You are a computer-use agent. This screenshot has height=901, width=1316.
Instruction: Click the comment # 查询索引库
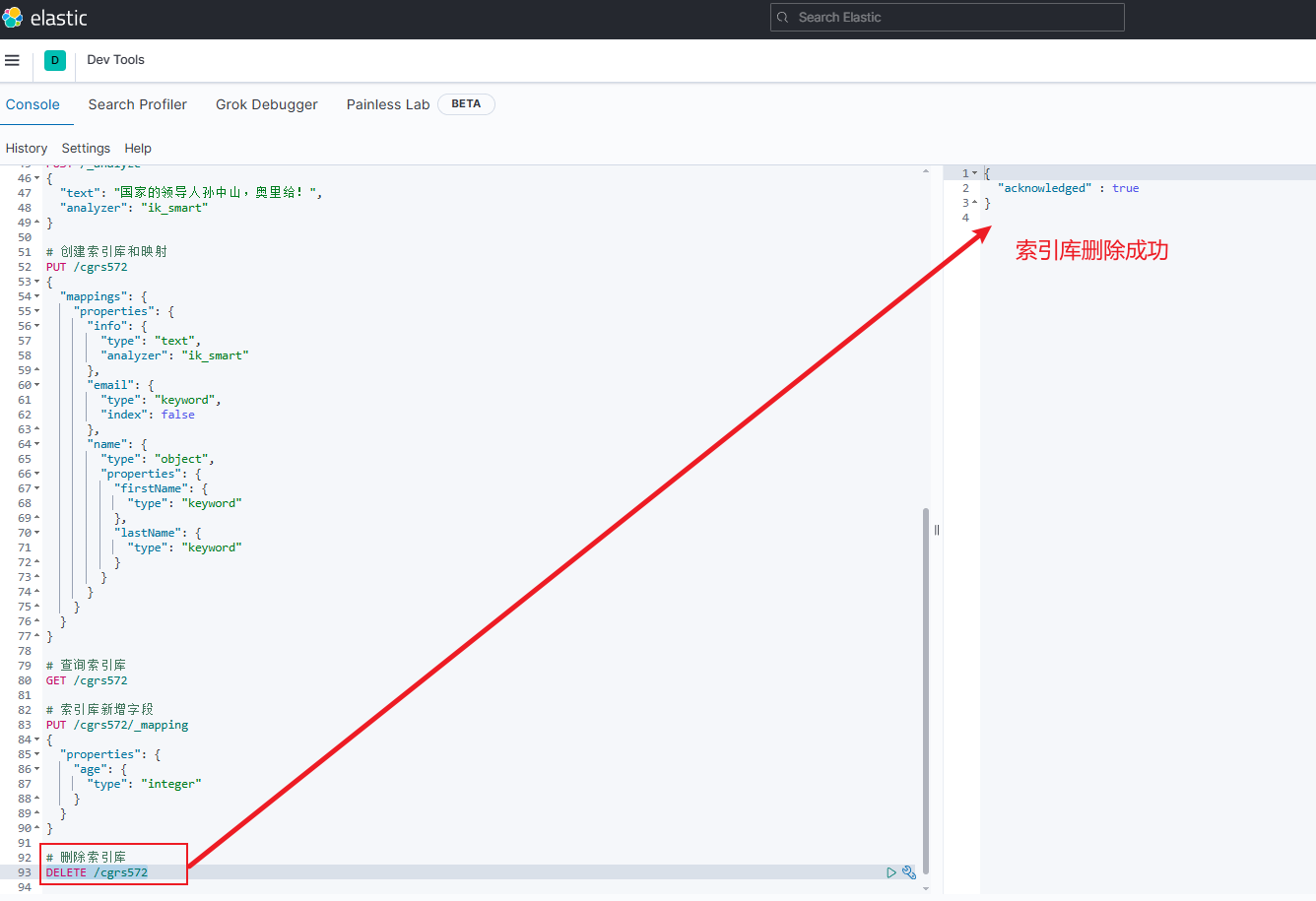pos(86,666)
